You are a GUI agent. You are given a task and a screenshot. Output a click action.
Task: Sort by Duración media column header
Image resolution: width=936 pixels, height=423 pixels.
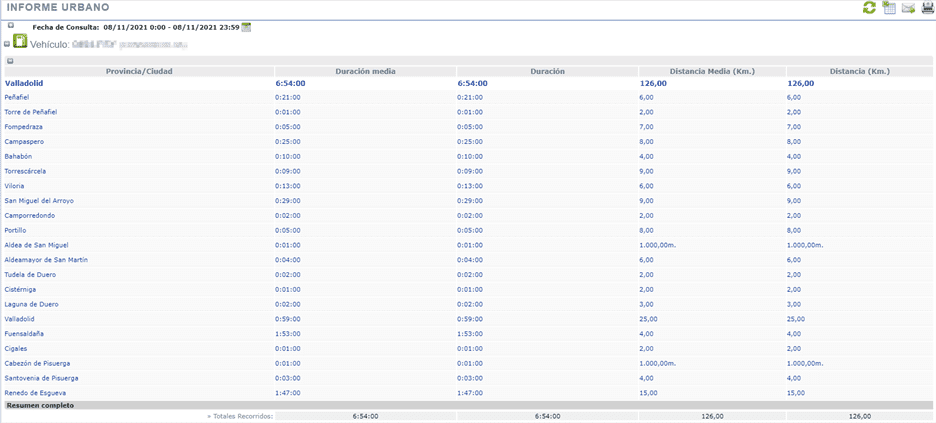coord(365,71)
